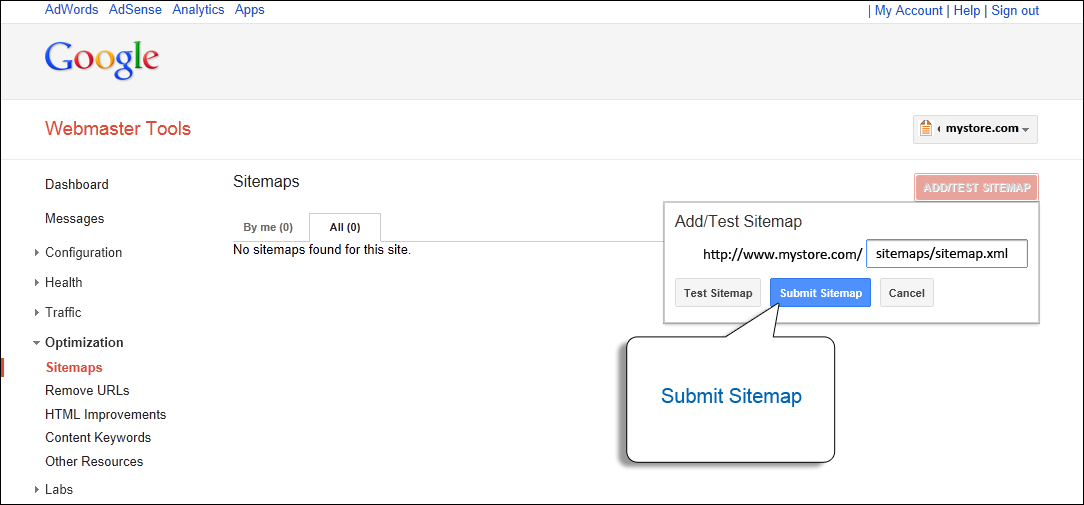1084x505 pixels.
Task: Collapse the Optimization section
Action: pyautogui.click(x=37, y=343)
